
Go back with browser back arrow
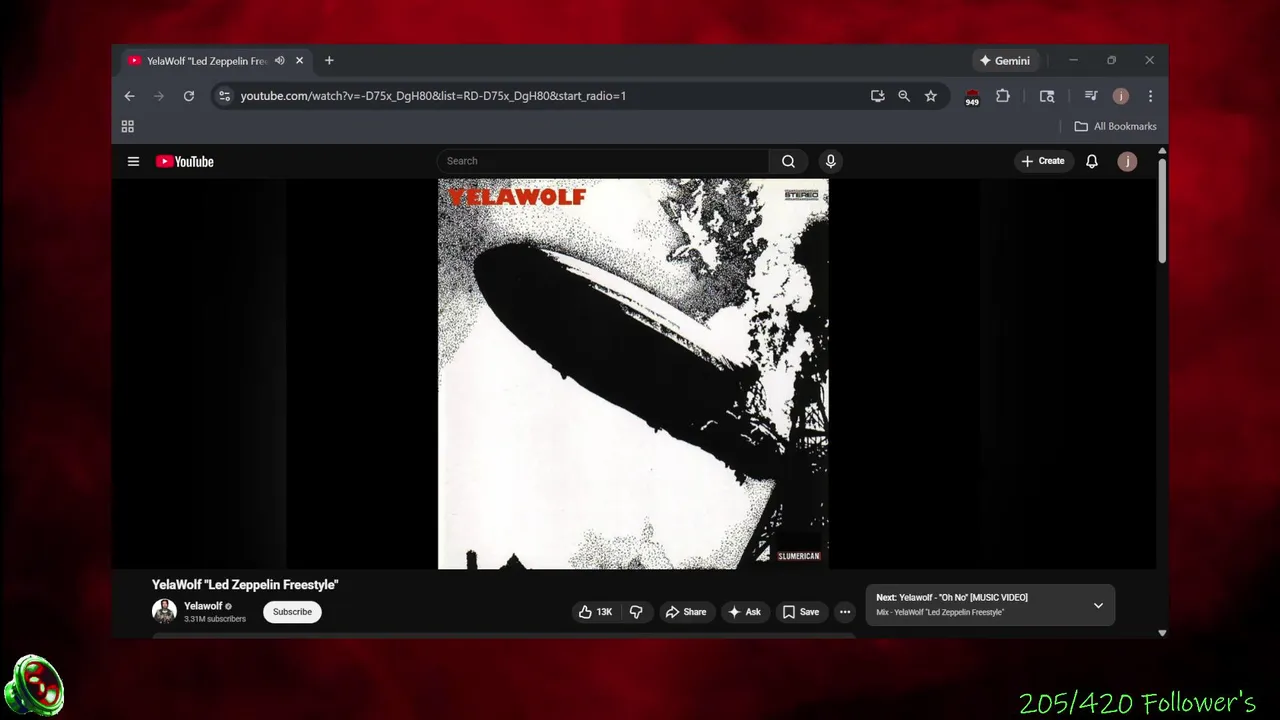pos(129,96)
